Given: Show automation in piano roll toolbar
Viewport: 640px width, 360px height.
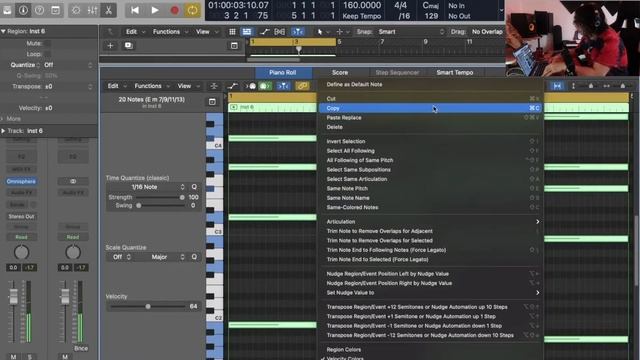Looking at the screenshot, I should 232,86.
